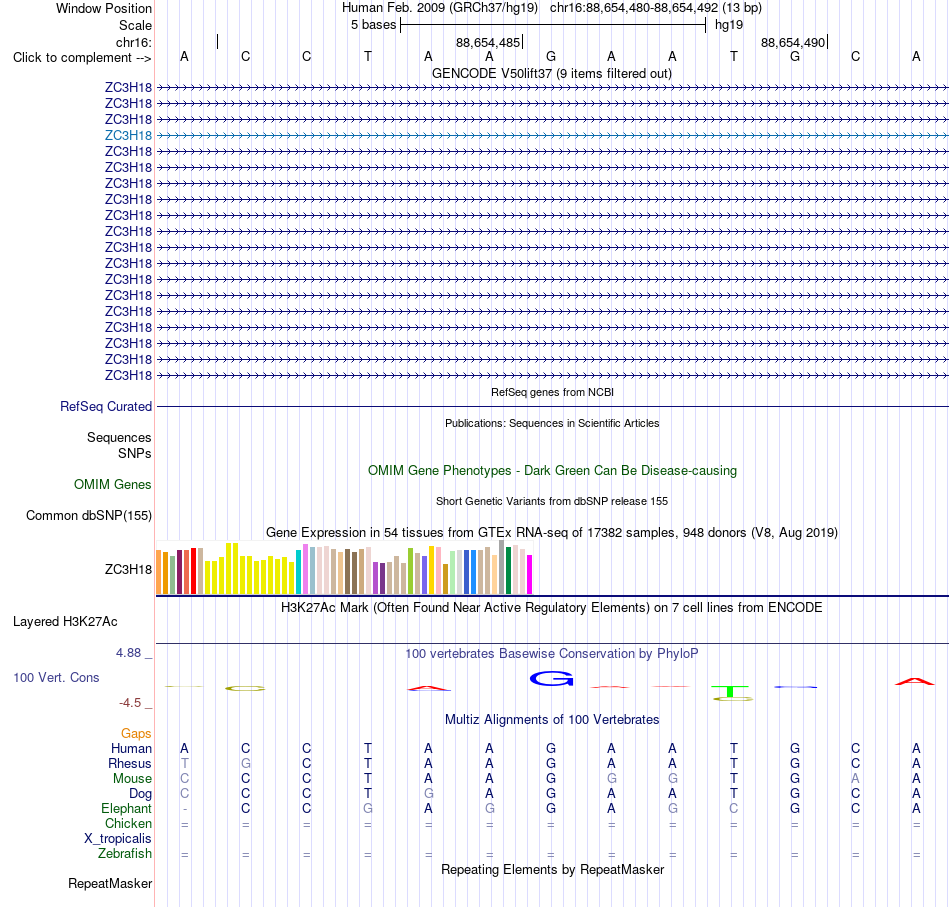Image resolution: width=950 pixels, height=907 pixels.
Task: Click the "Click to complement -->" label
Action: point(82,58)
